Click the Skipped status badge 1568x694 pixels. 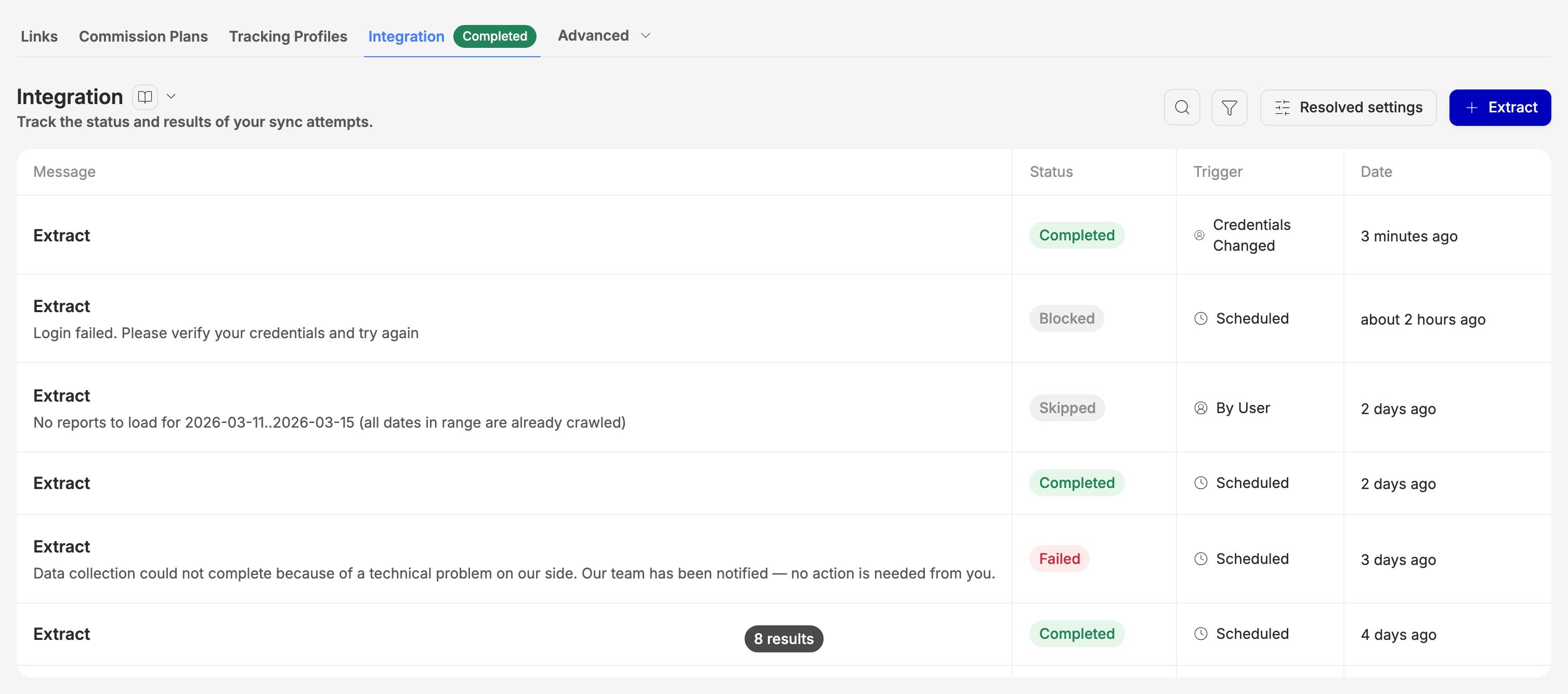click(x=1067, y=408)
